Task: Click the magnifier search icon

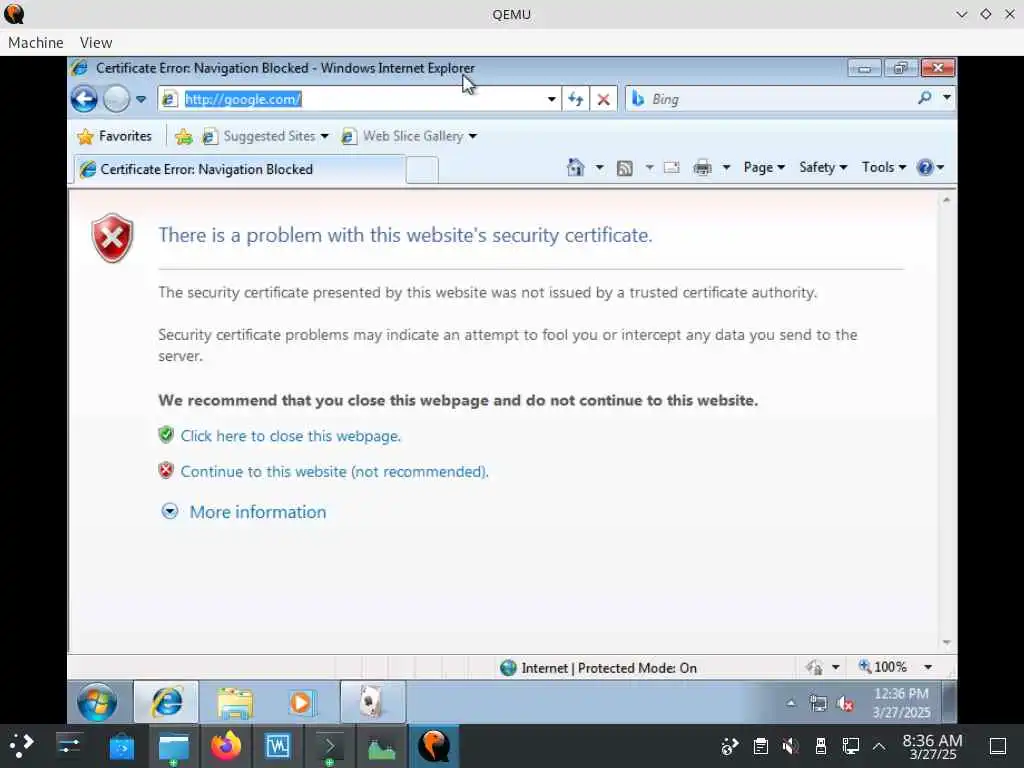Action: tap(924, 99)
